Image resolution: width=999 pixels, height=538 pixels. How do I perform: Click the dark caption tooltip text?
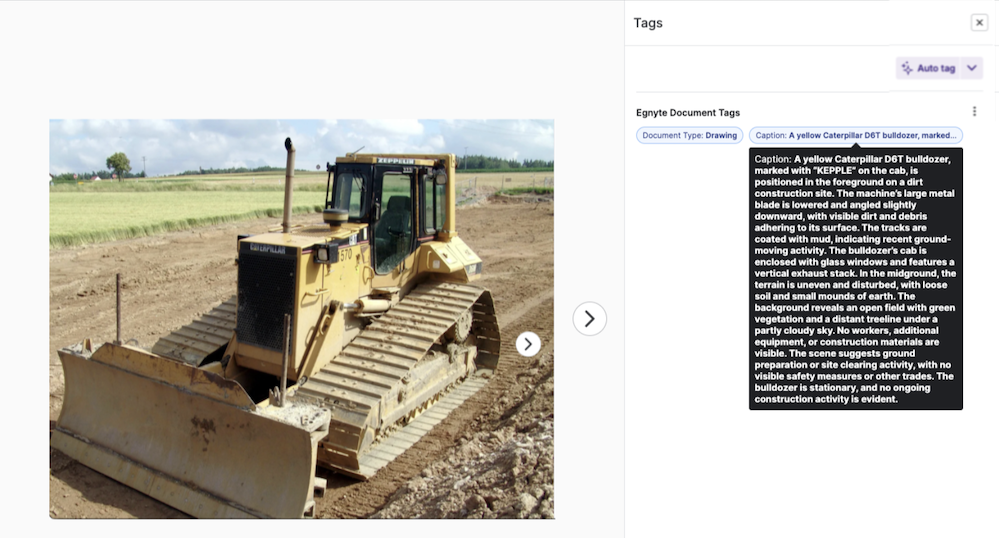tap(856, 279)
